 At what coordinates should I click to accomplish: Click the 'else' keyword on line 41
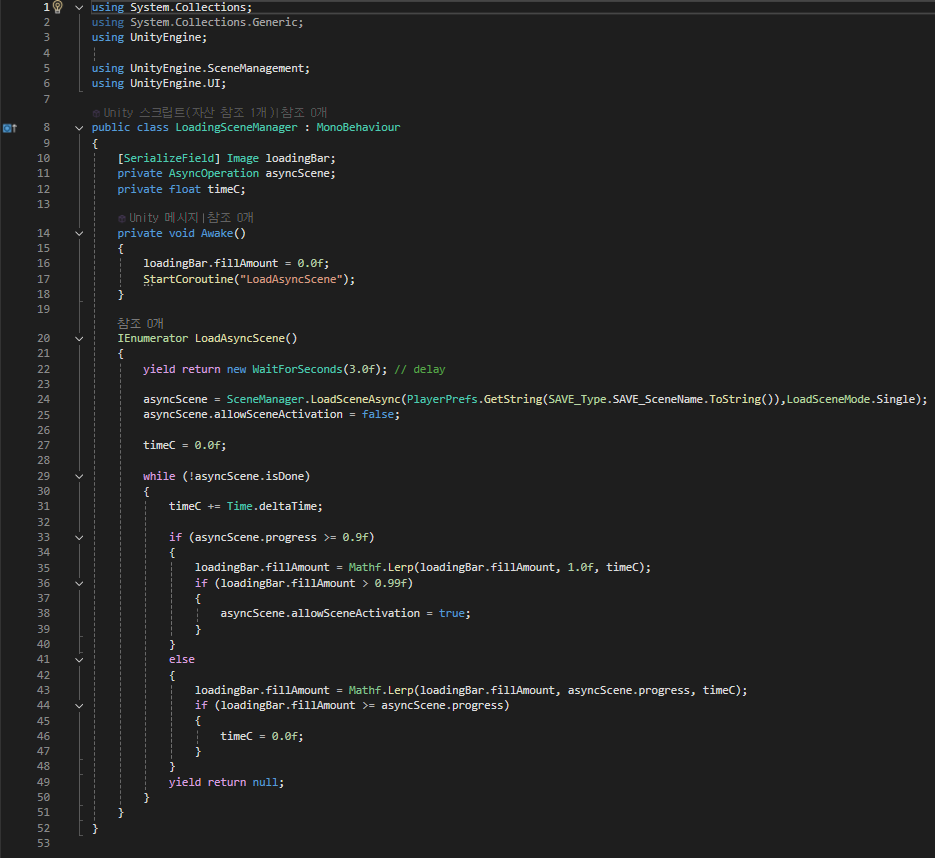(182, 660)
